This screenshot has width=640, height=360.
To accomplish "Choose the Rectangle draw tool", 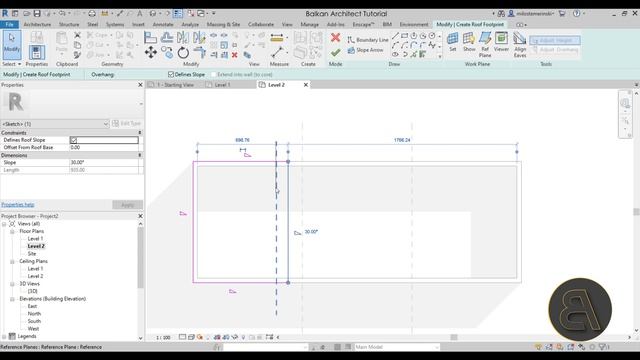I will pyautogui.click(x=404, y=36).
